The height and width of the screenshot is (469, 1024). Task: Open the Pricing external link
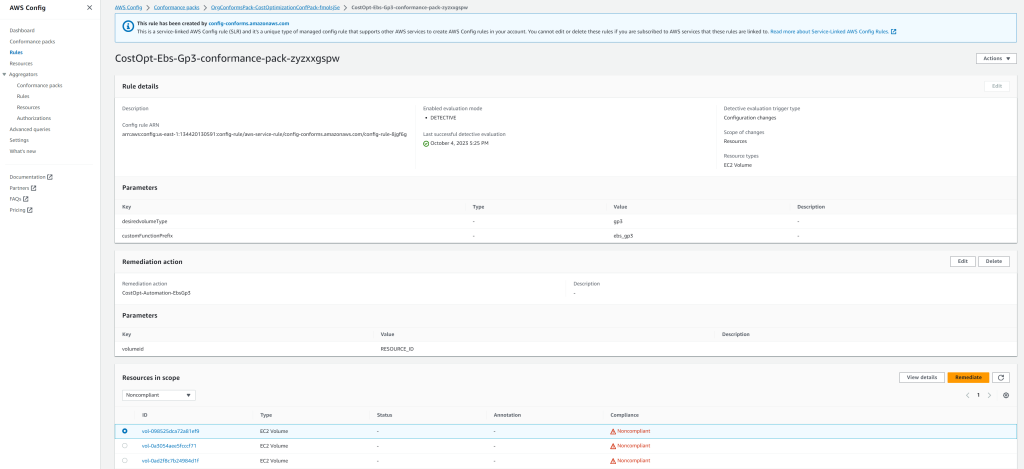tap(21, 210)
